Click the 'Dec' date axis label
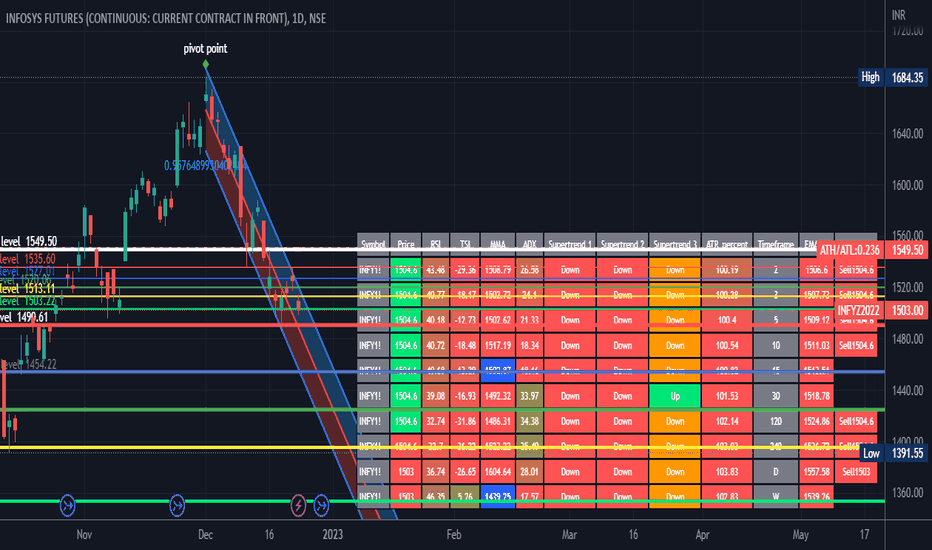The width and height of the screenshot is (932, 550). 205,535
